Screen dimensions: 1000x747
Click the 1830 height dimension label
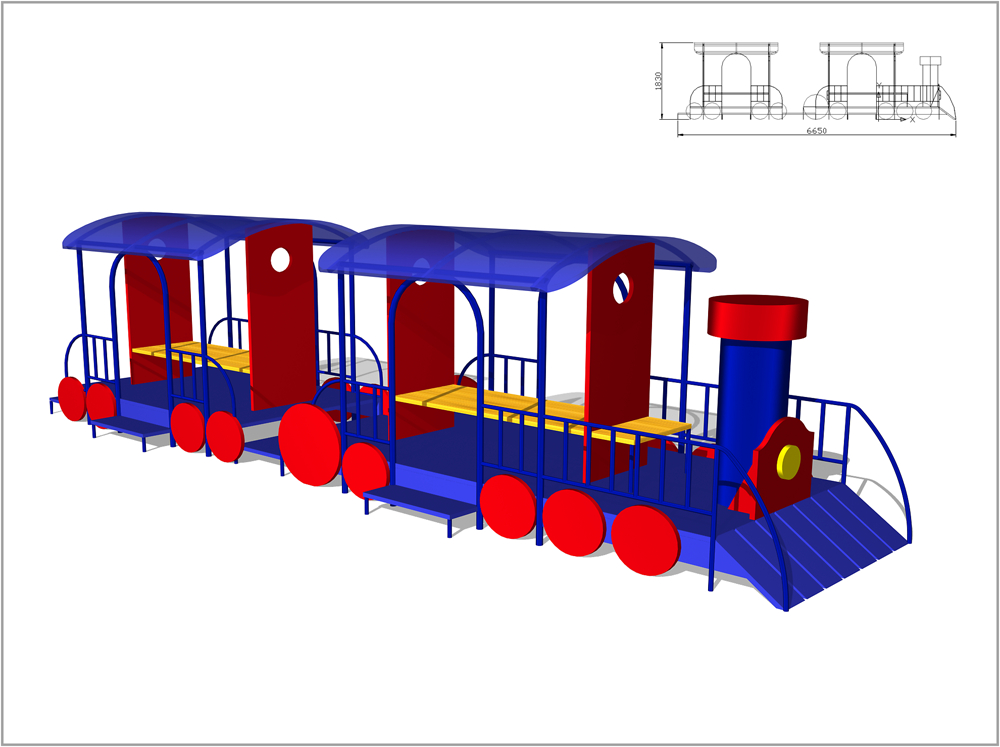pyautogui.click(x=658, y=80)
